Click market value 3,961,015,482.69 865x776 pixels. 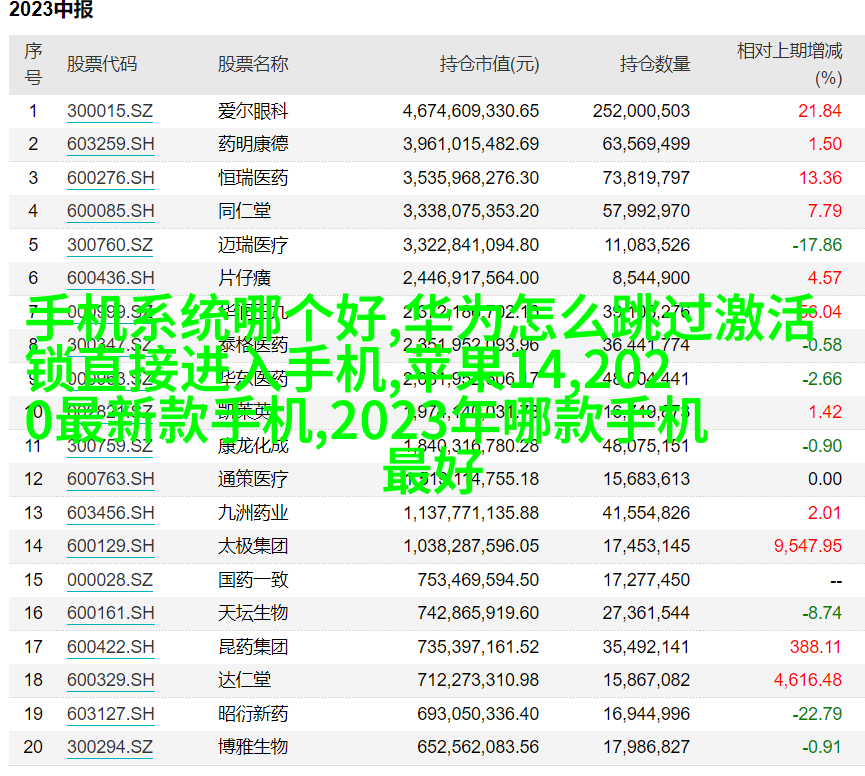471,145
